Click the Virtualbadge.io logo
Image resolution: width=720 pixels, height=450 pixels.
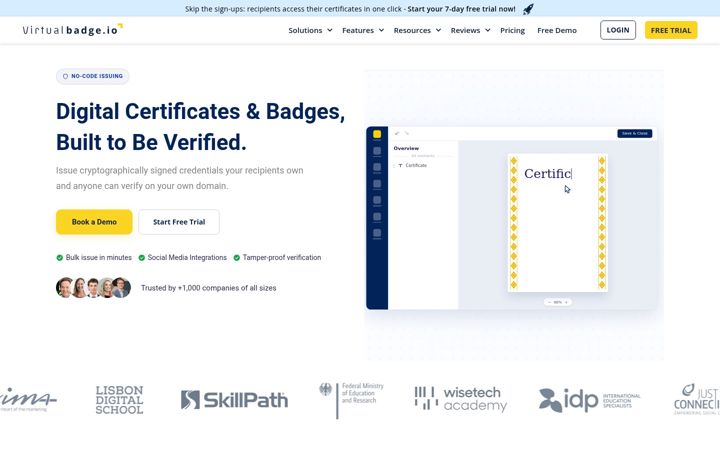[73, 30]
